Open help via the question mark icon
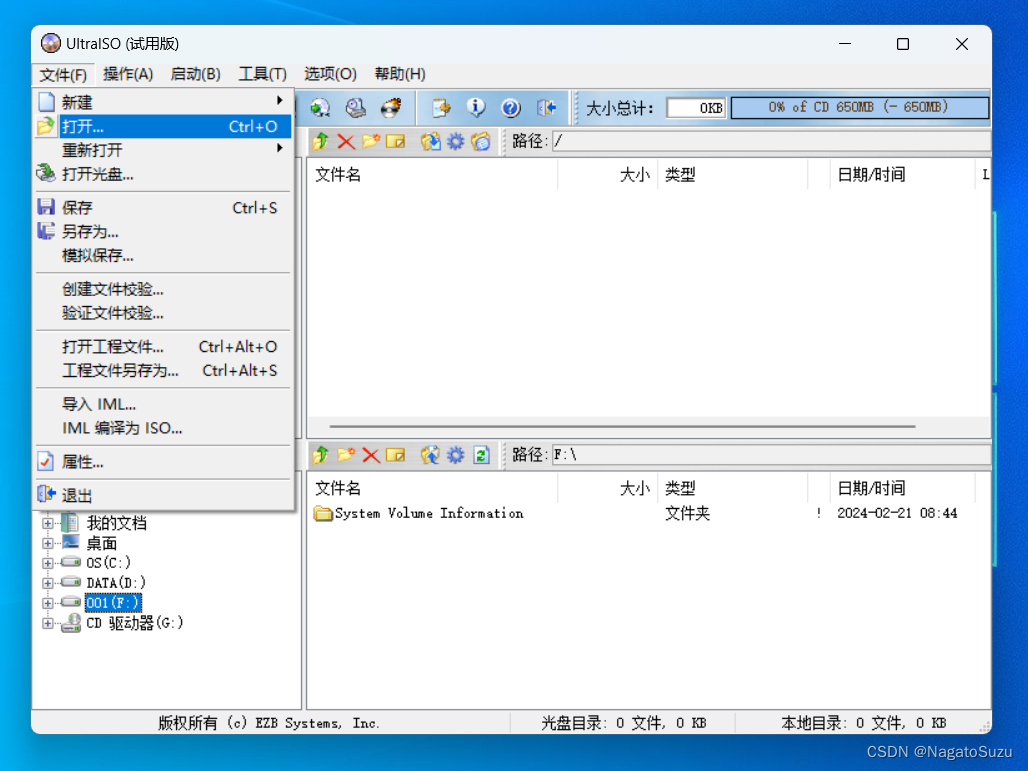This screenshot has height=771, width=1028. 511,107
